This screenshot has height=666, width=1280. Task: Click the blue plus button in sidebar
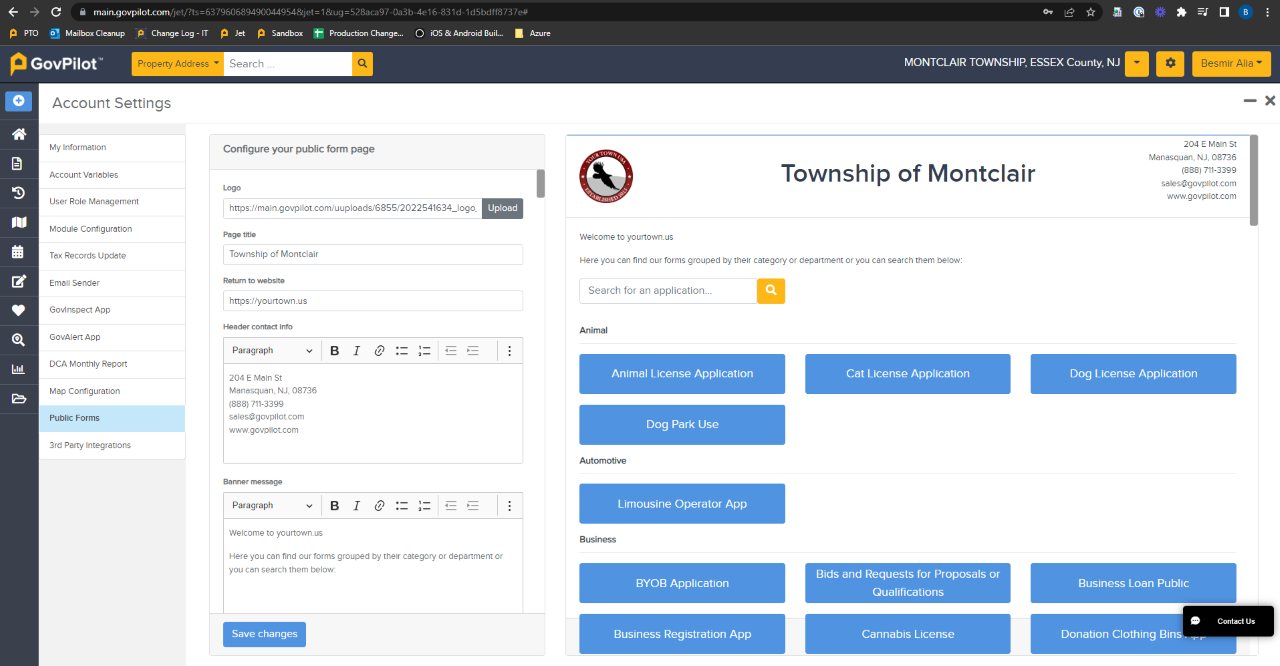pyautogui.click(x=18, y=101)
